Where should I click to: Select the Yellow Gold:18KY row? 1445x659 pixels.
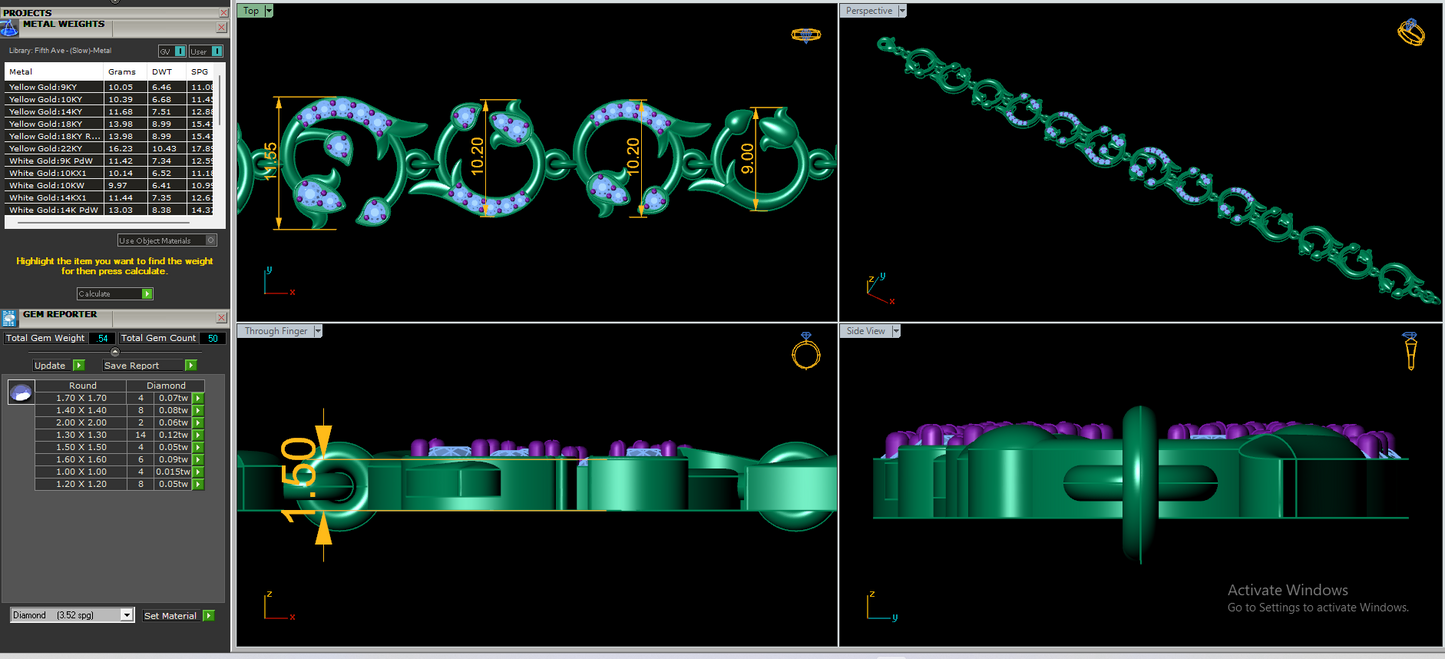point(110,124)
